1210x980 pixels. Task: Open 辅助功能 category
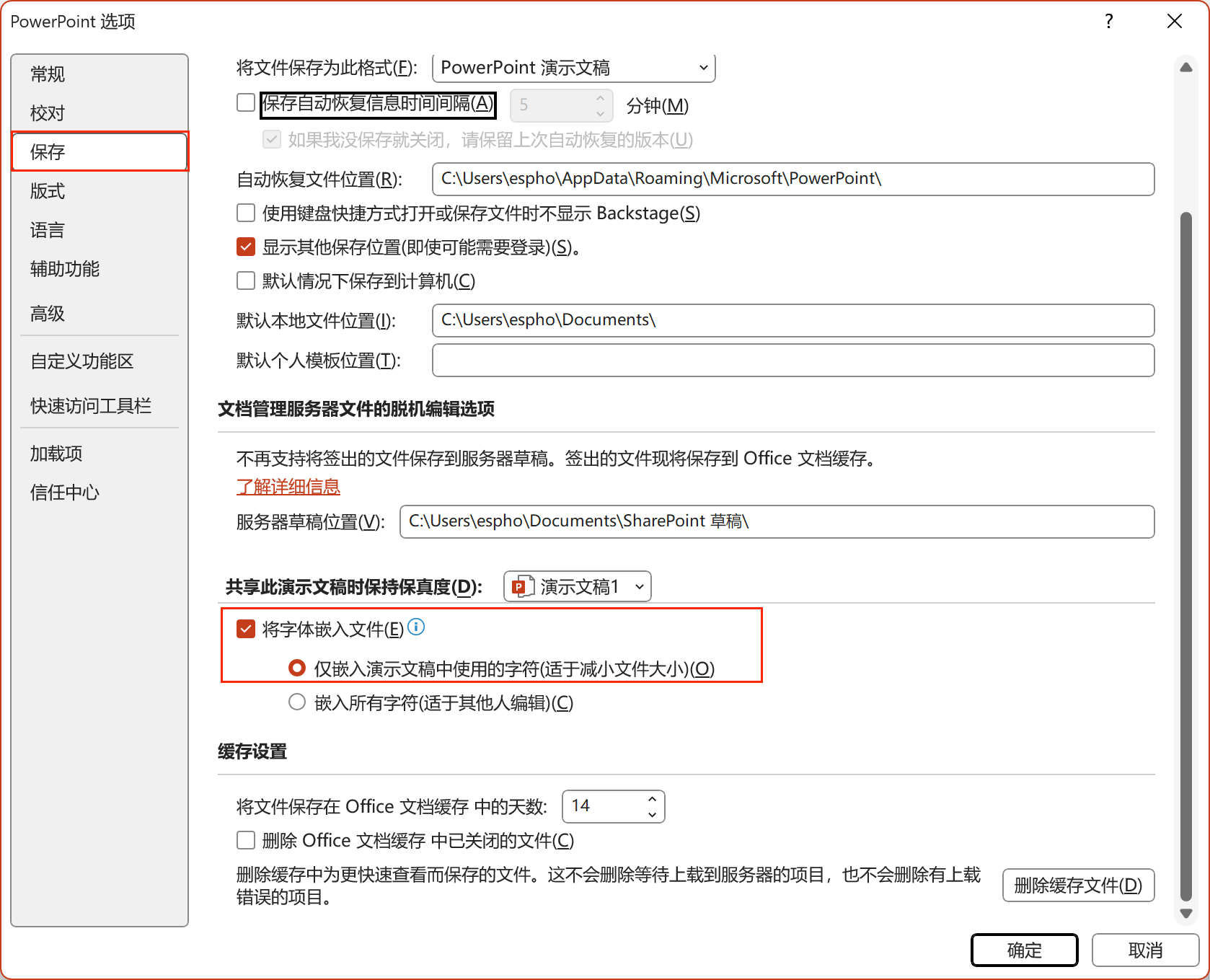(x=100, y=268)
